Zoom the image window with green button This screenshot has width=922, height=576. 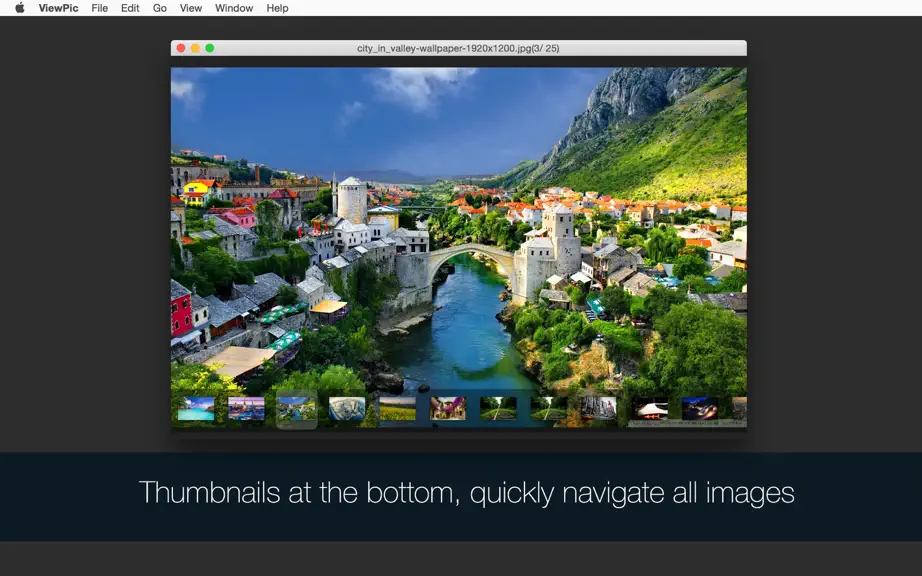(209, 48)
